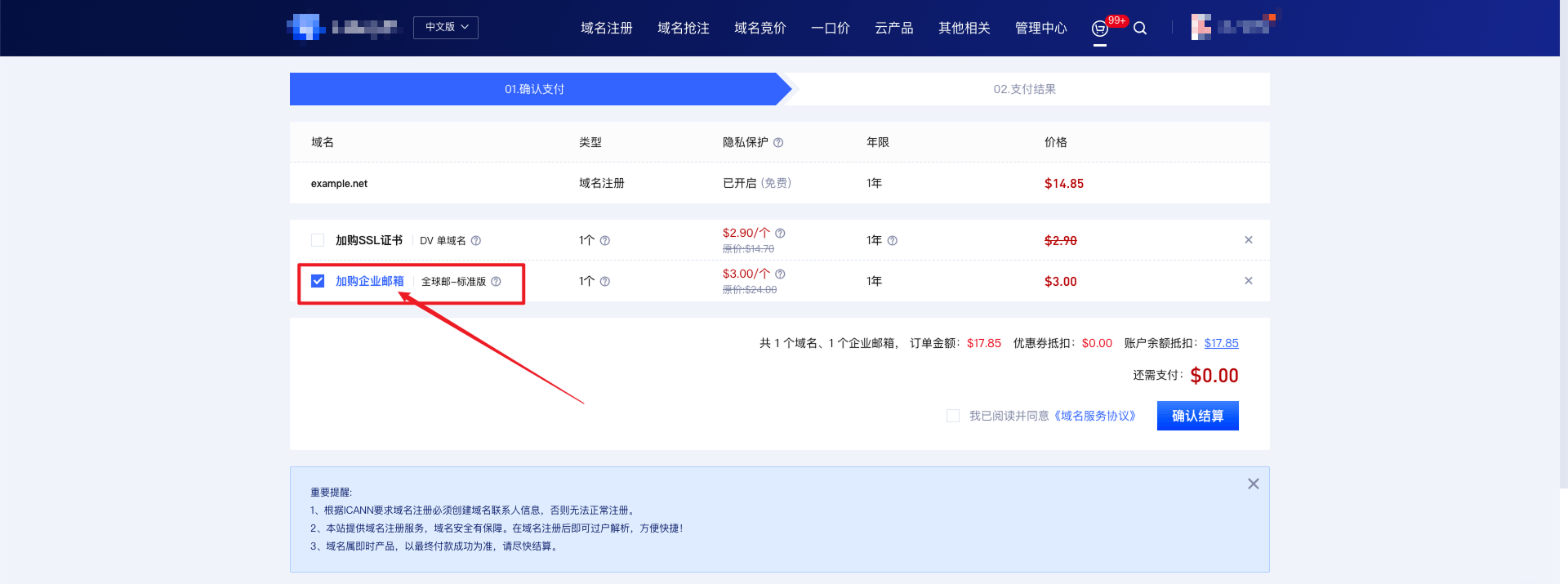
Task: Open the 《域名服务协议》 link
Action: [x=1095, y=416]
